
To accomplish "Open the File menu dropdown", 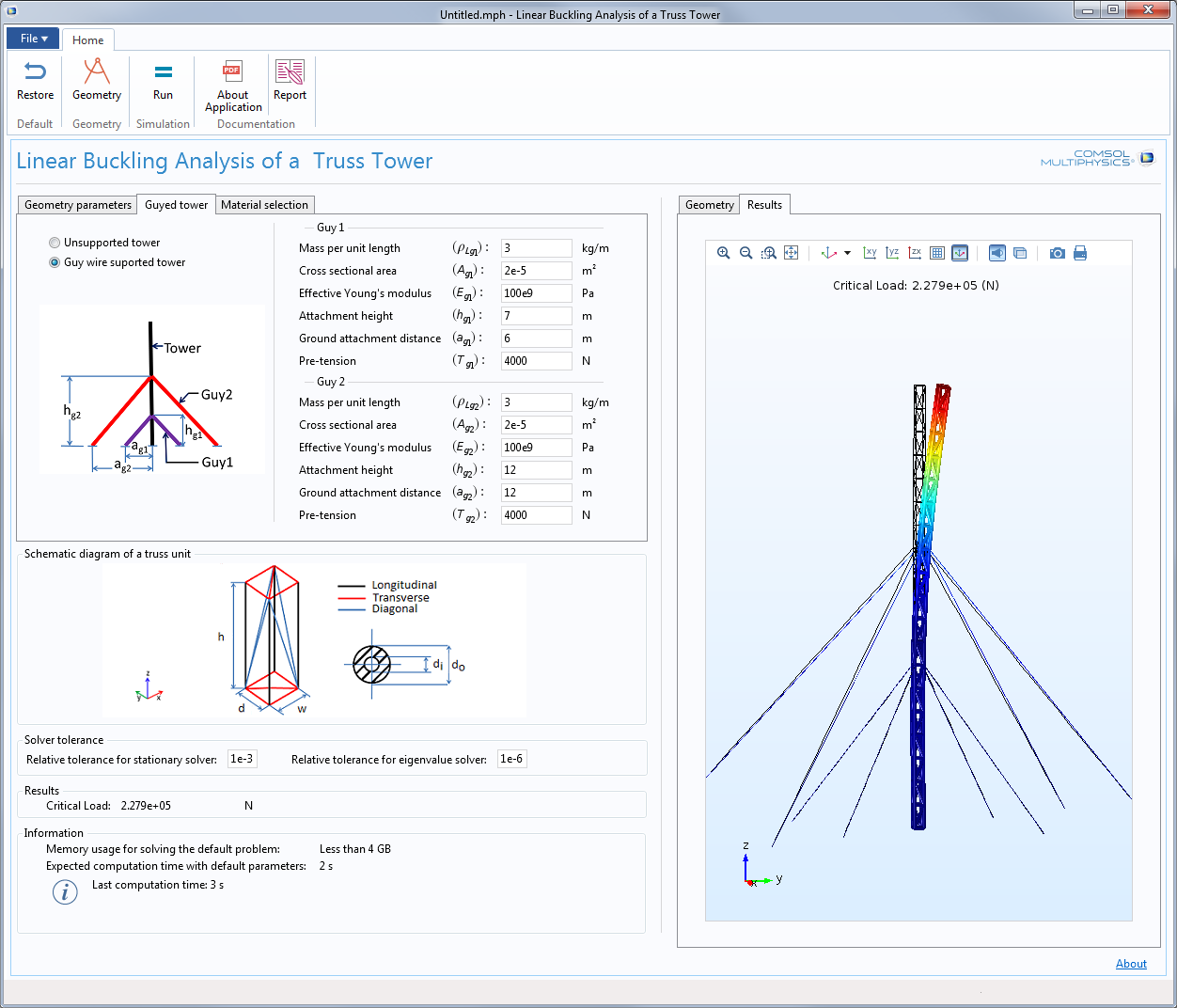I will [33, 39].
